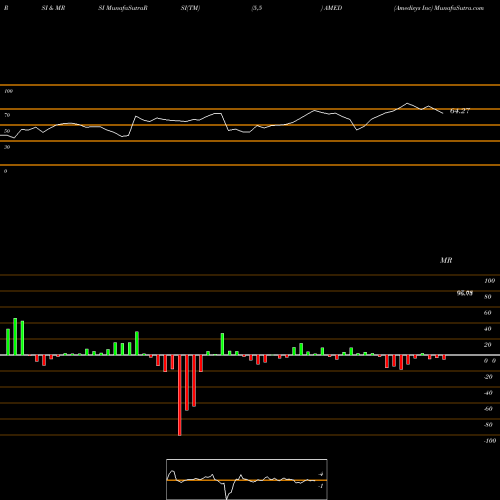
Task: Click the MR value reading beside the 80 label
Action: (x=465, y=293)
